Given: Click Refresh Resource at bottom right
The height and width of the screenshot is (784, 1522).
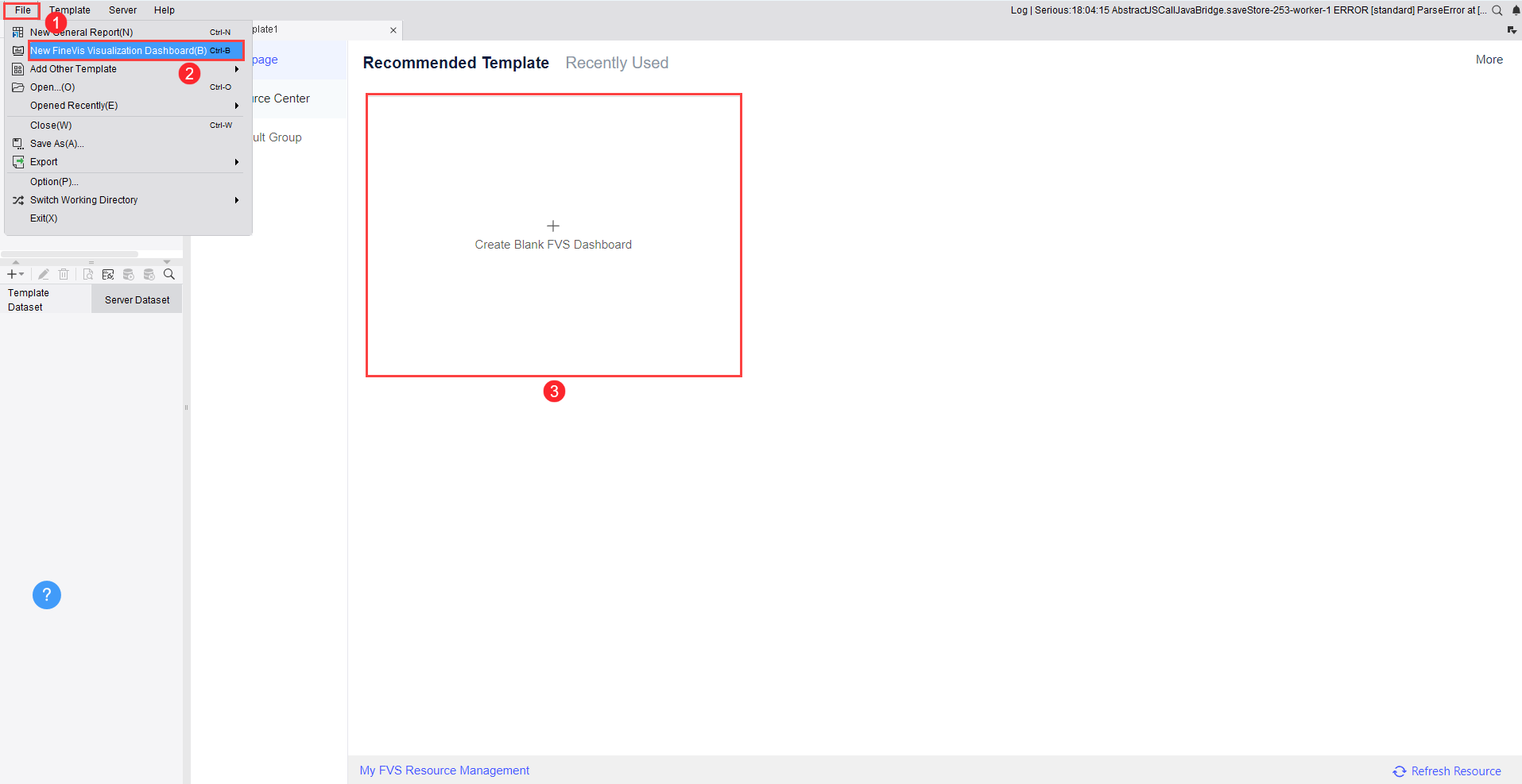Looking at the screenshot, I should pyautogui.click(x=1454, y=770).
